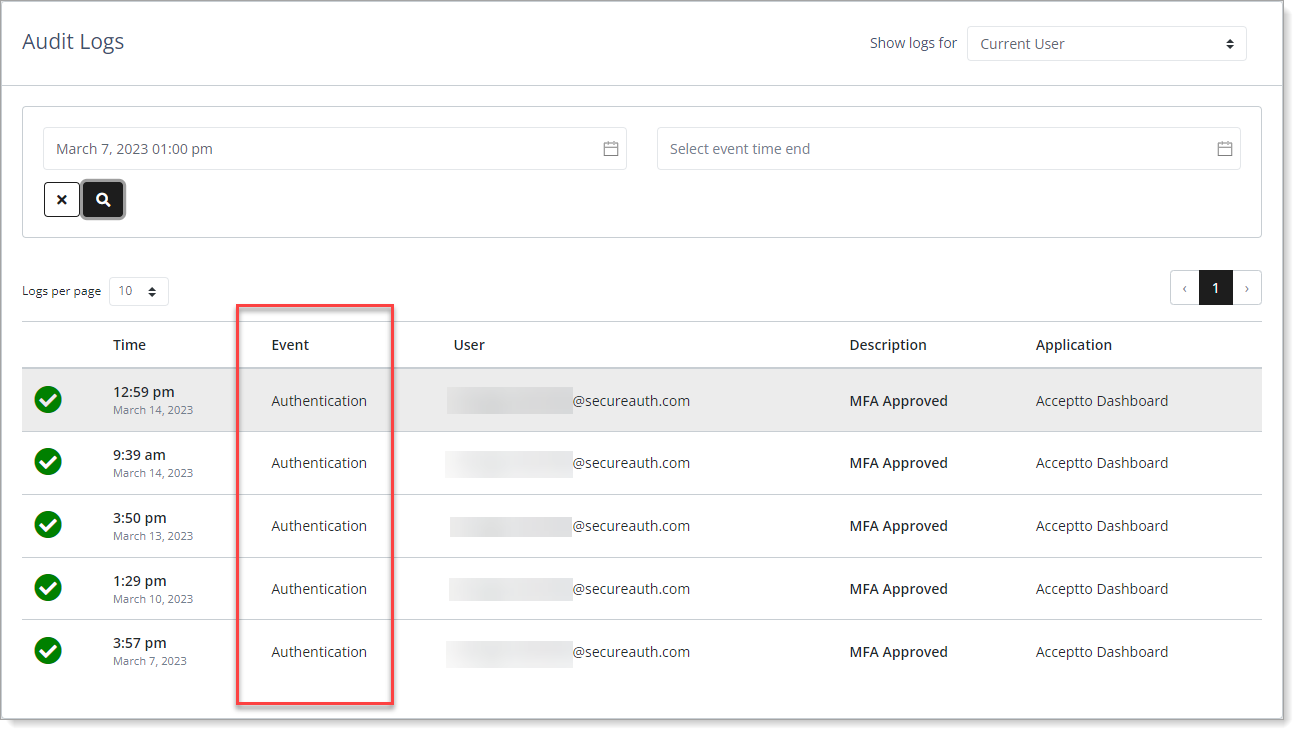Click the user email in the 1:29 pm row

coord(569,589)
